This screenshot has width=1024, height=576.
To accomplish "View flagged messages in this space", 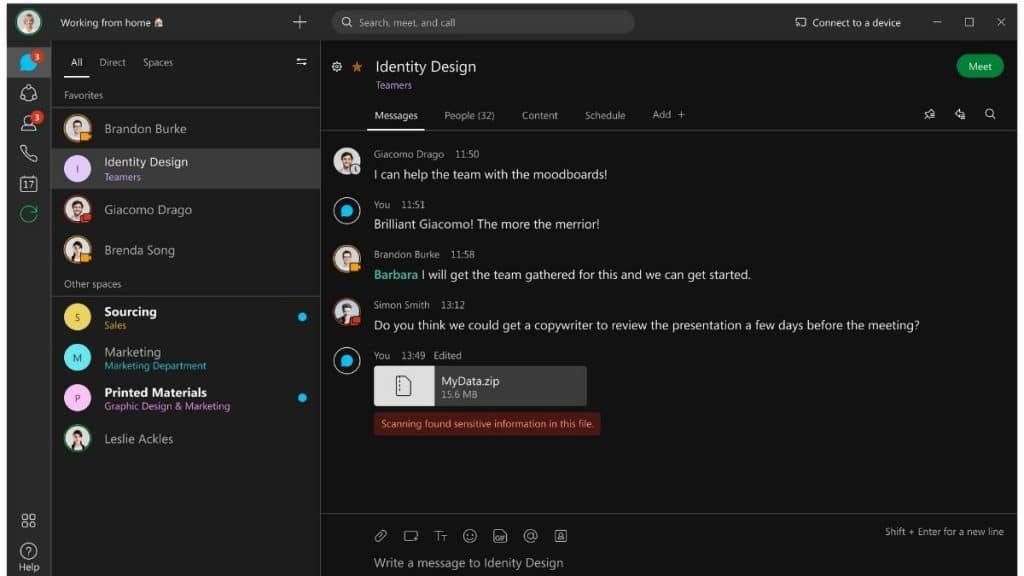I will tap(960, 114).
